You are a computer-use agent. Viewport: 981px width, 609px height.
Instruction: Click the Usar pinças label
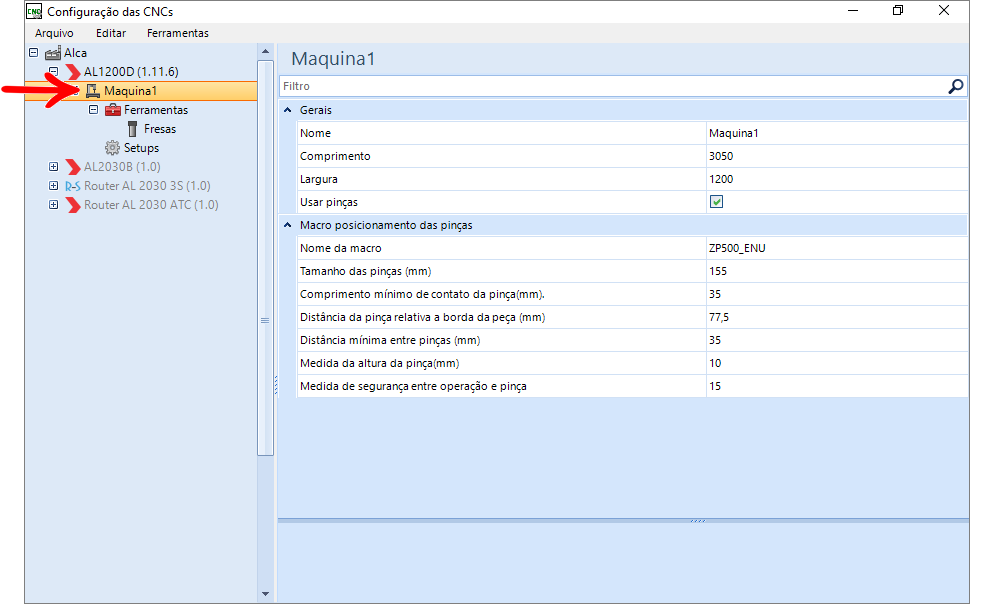click(x=328, y=202)
